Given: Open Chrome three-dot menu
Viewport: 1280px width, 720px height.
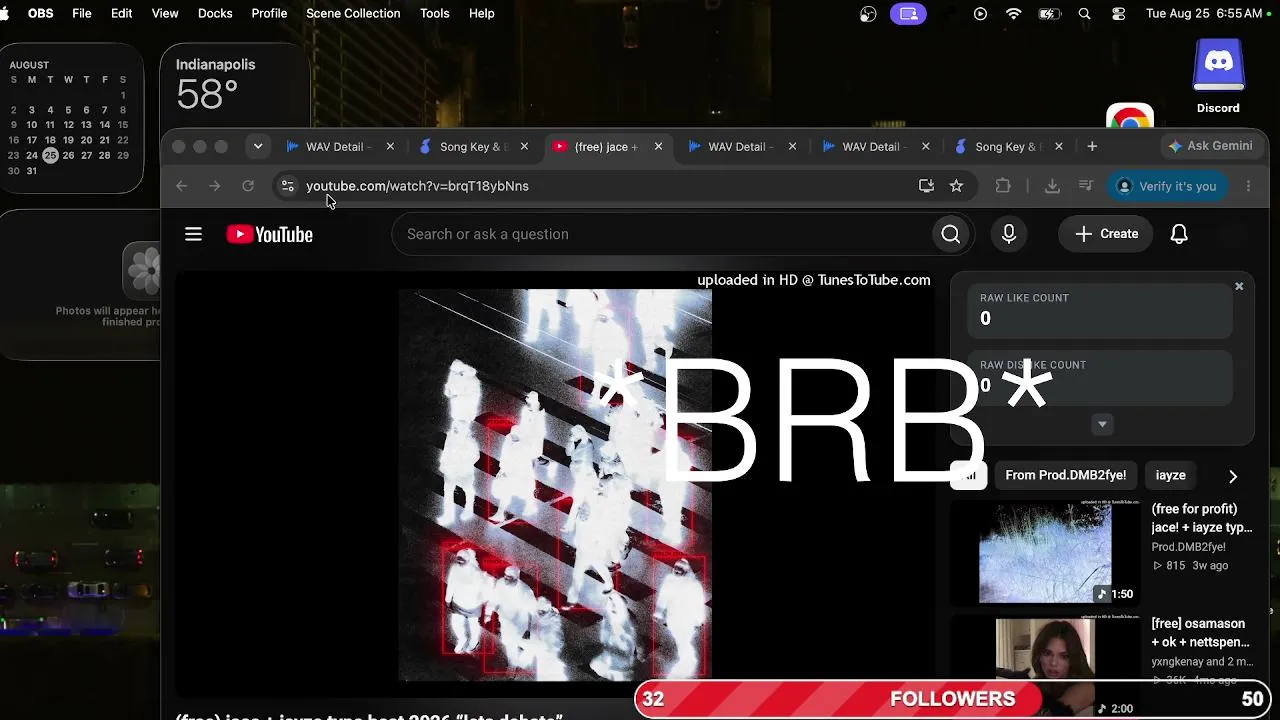Looking at the screenshot, I should 1248,186.
